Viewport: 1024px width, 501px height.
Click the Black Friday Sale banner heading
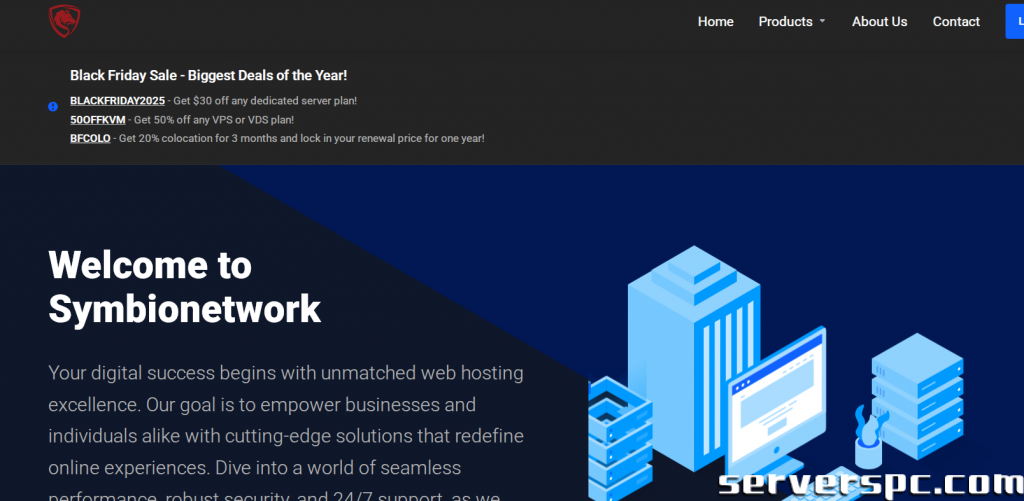pos(208,75)
